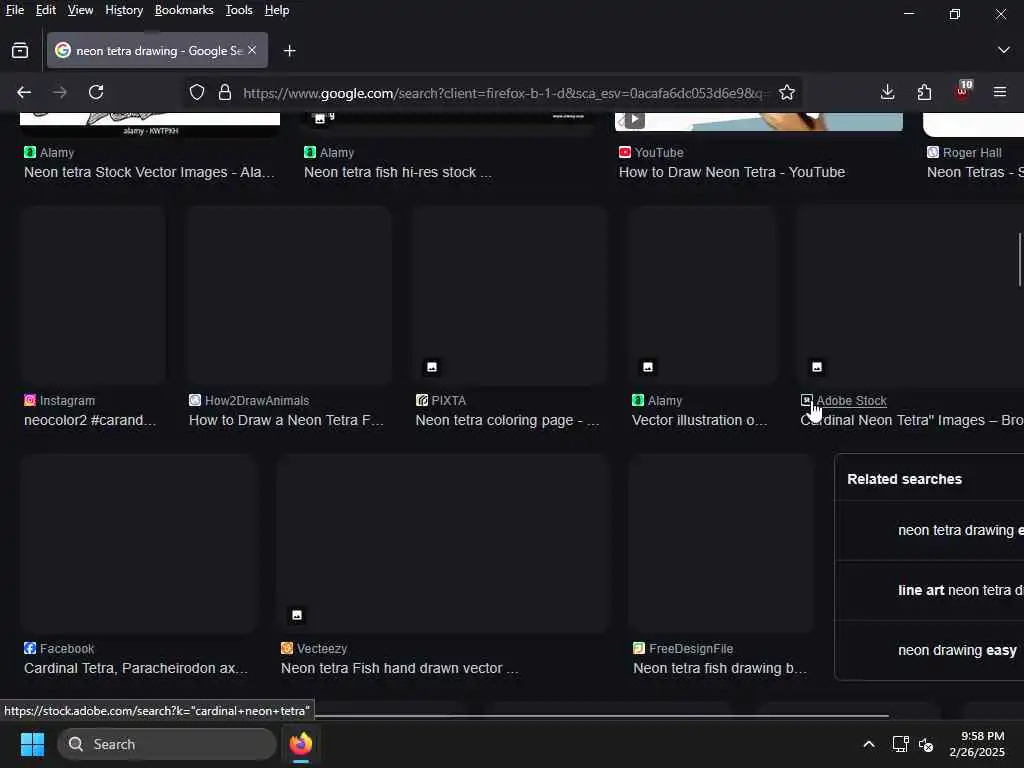The image size is (1024, 768).
Task: Click the Facebook source icon
Action: coord(29,648)
